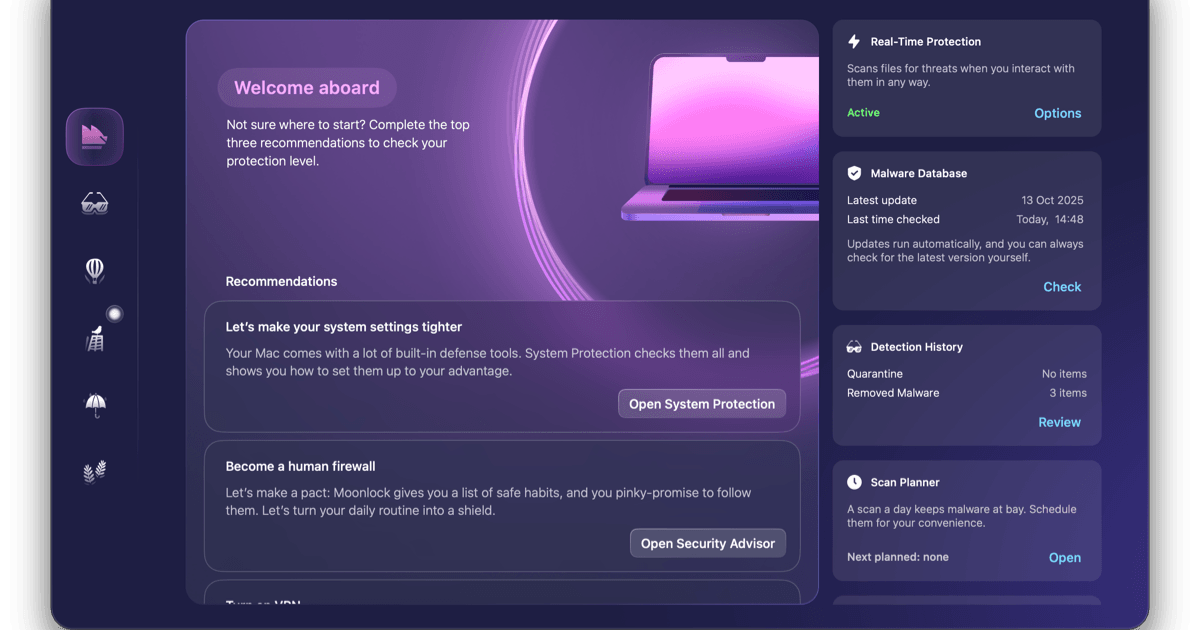Click Open System Protection button
Image resolution: width=1200 pixels, height=630 pixels.
pyautogui.click(x=702, y=404)
